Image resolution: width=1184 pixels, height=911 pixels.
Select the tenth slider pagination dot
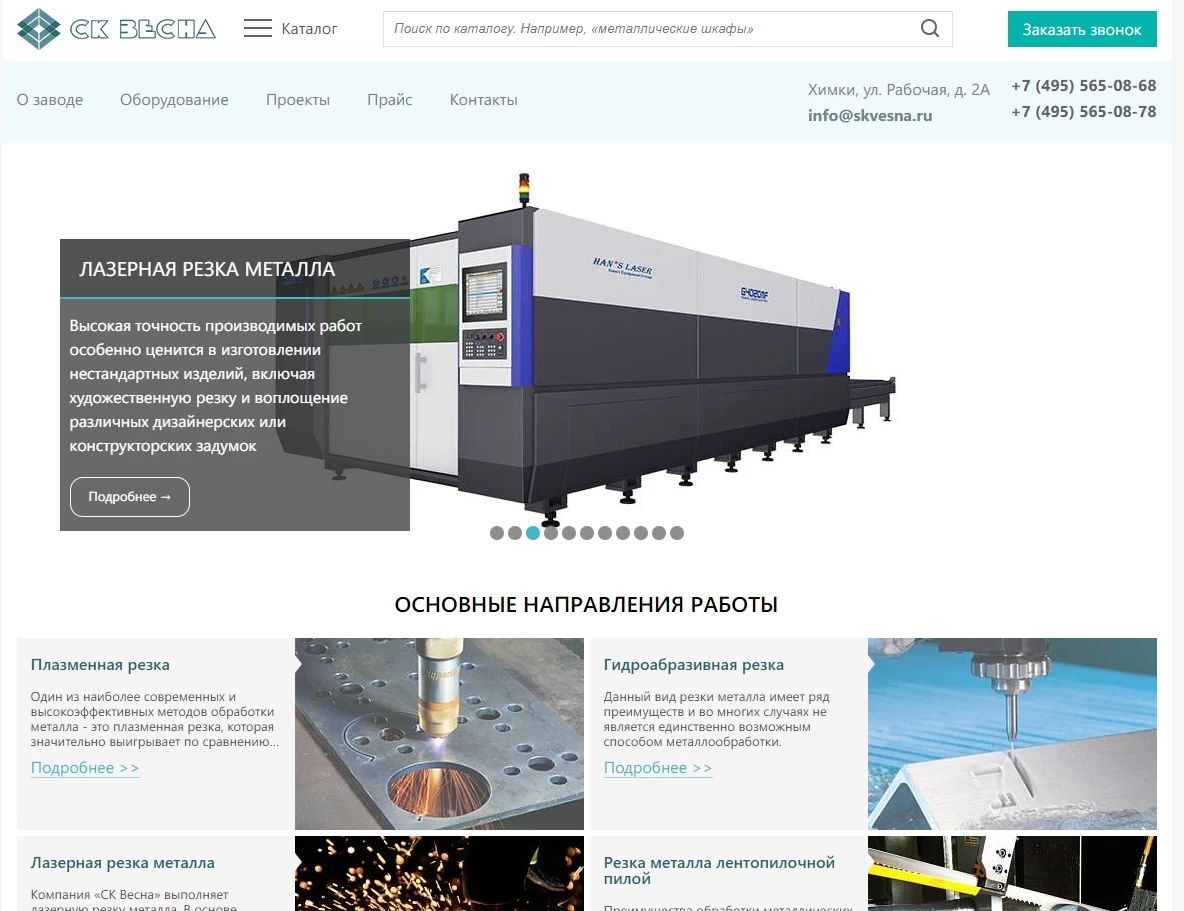tap(659, 533)
